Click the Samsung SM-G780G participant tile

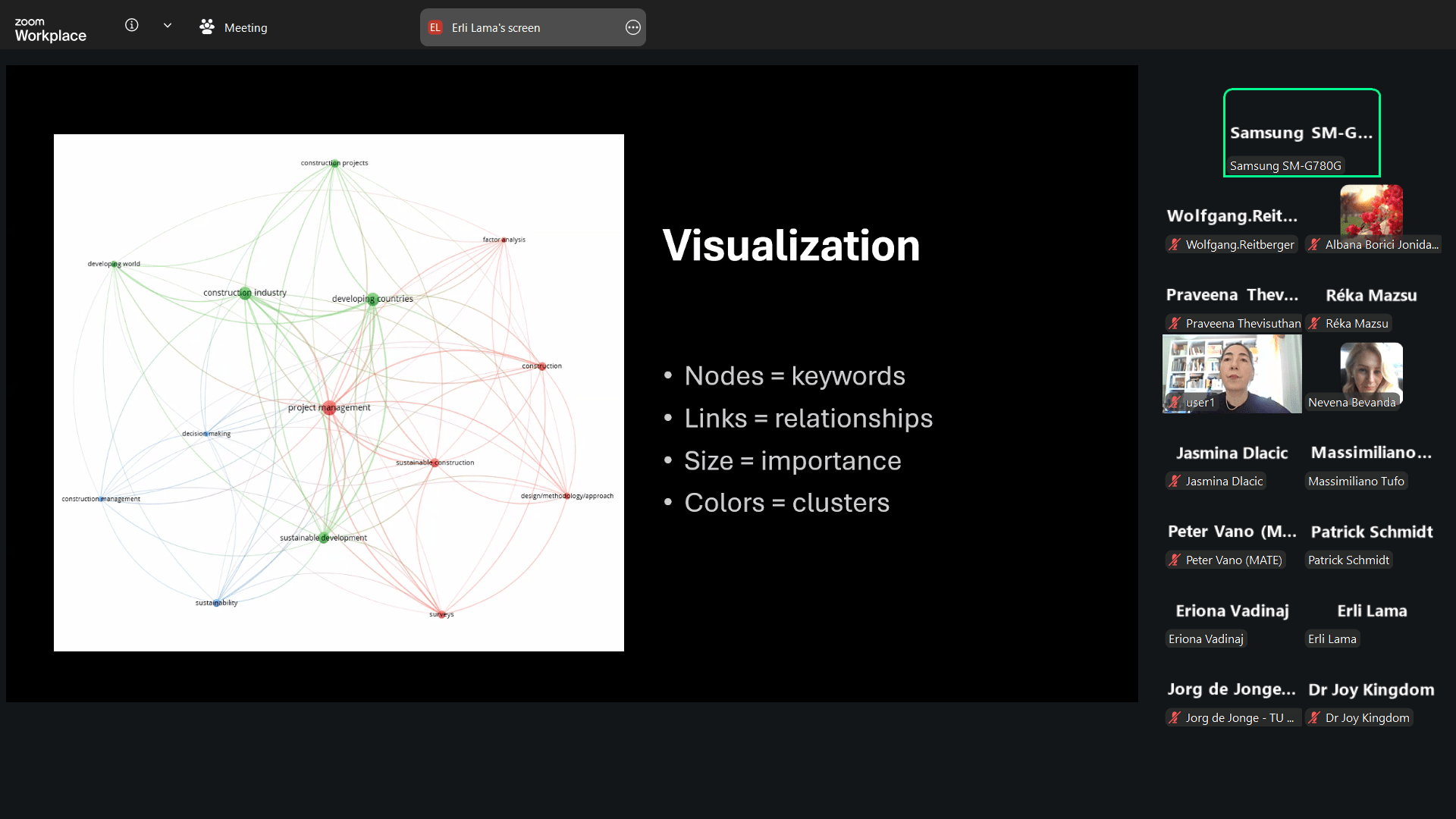1301,133
